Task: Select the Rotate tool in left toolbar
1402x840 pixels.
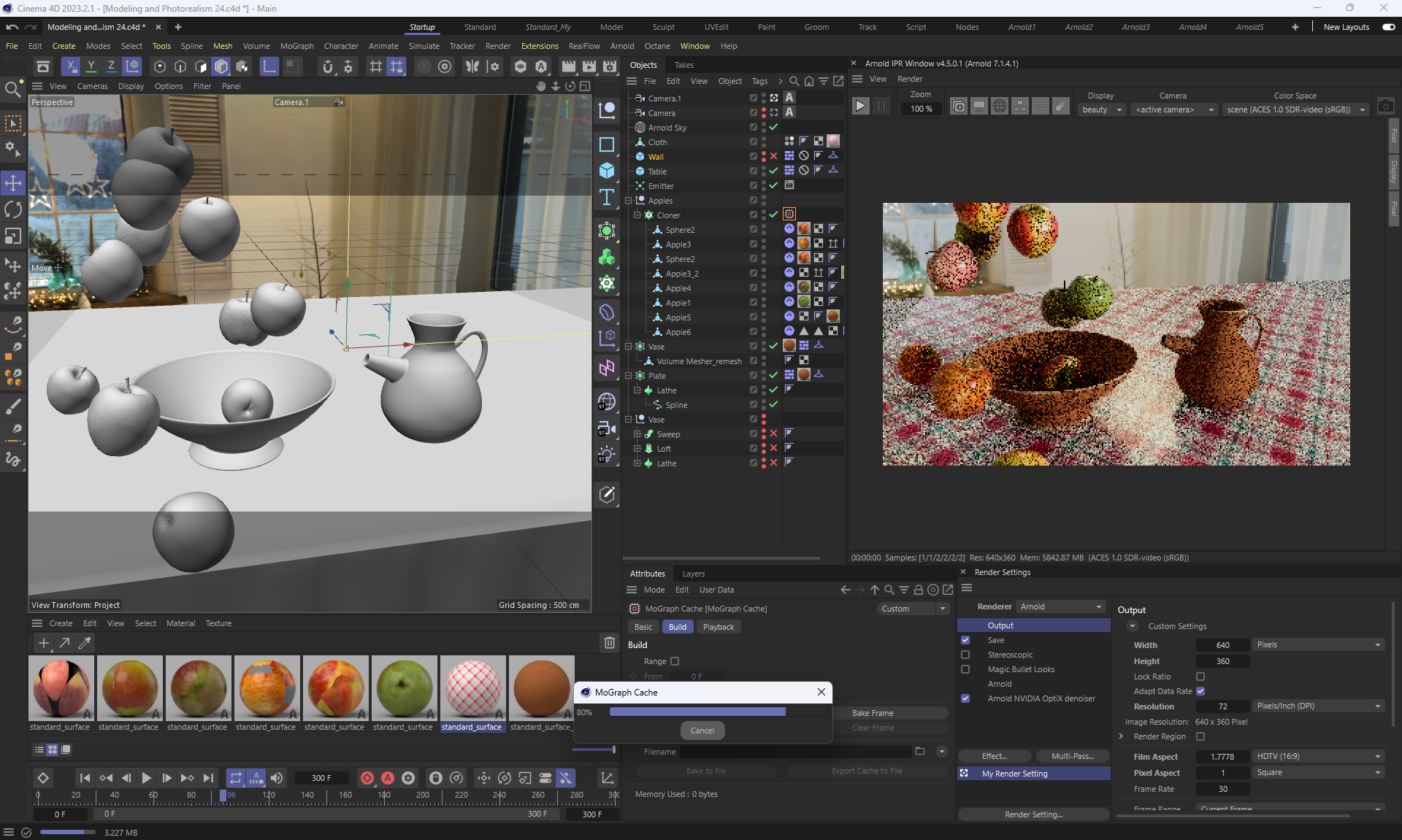Action: (x=13, y=209)
